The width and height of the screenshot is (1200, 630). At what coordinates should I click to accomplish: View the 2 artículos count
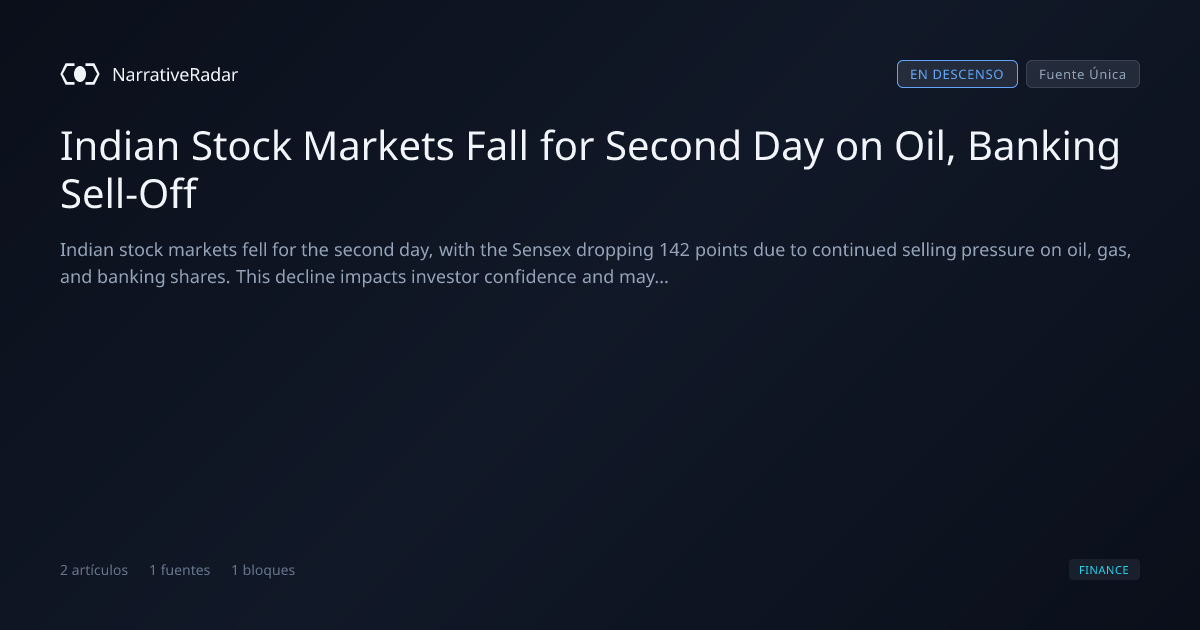pyautogui.click(x=94, y=570)
